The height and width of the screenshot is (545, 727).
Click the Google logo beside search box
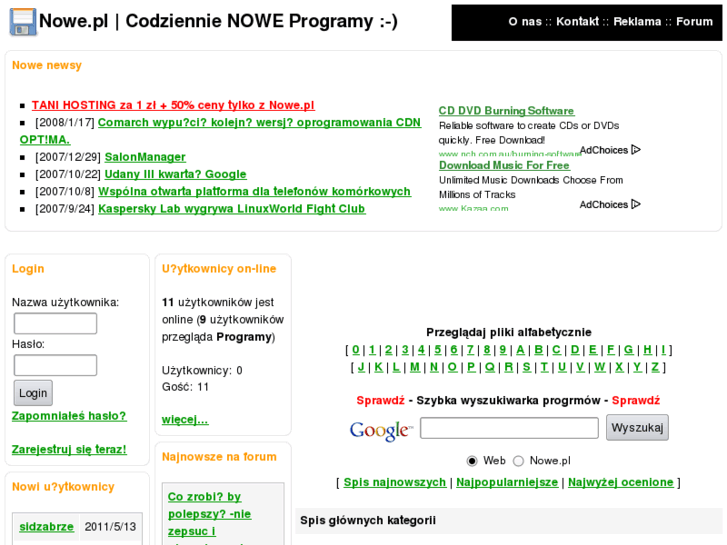coord(381,431)
